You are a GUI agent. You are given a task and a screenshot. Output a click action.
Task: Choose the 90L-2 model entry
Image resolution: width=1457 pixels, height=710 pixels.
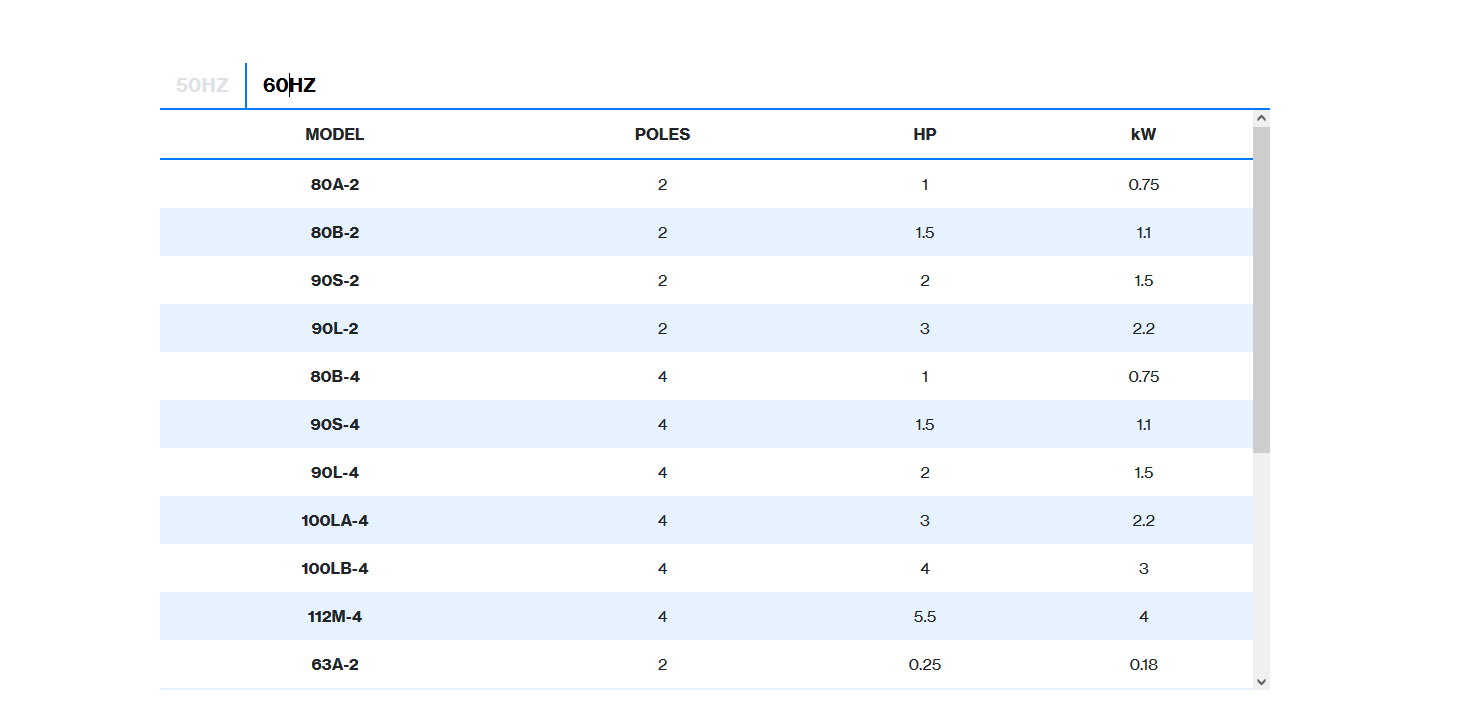(x=335, y=328)
